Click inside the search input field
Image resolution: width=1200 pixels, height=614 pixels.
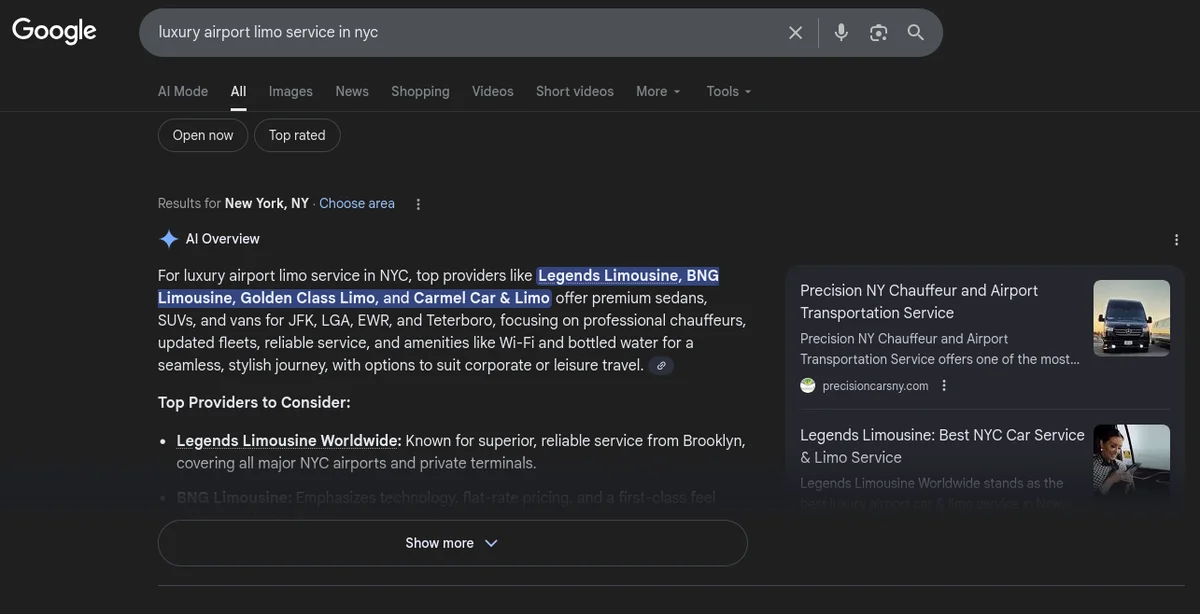(x=450, y=32)
